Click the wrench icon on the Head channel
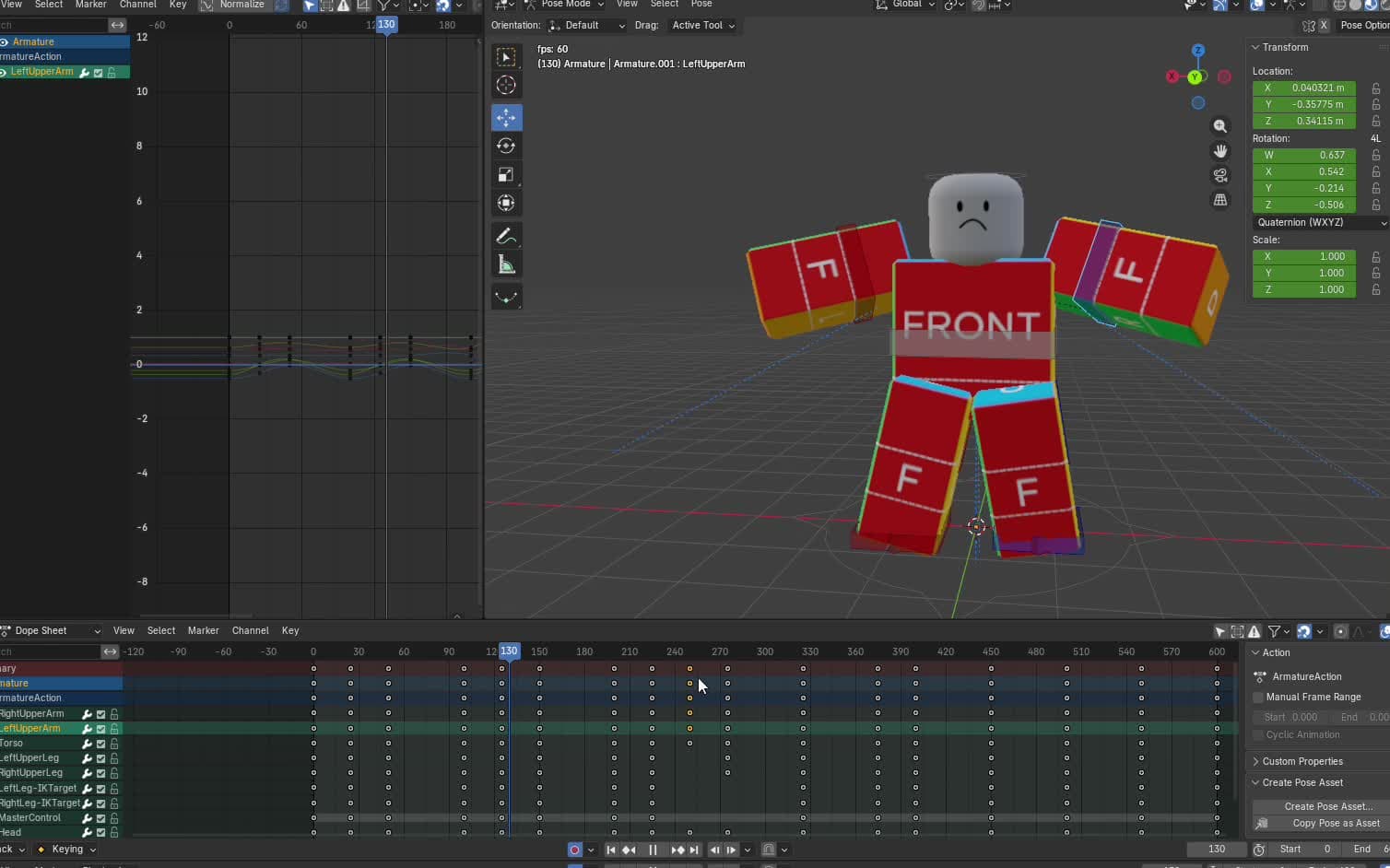1390x868 pixels. (88, 832)
